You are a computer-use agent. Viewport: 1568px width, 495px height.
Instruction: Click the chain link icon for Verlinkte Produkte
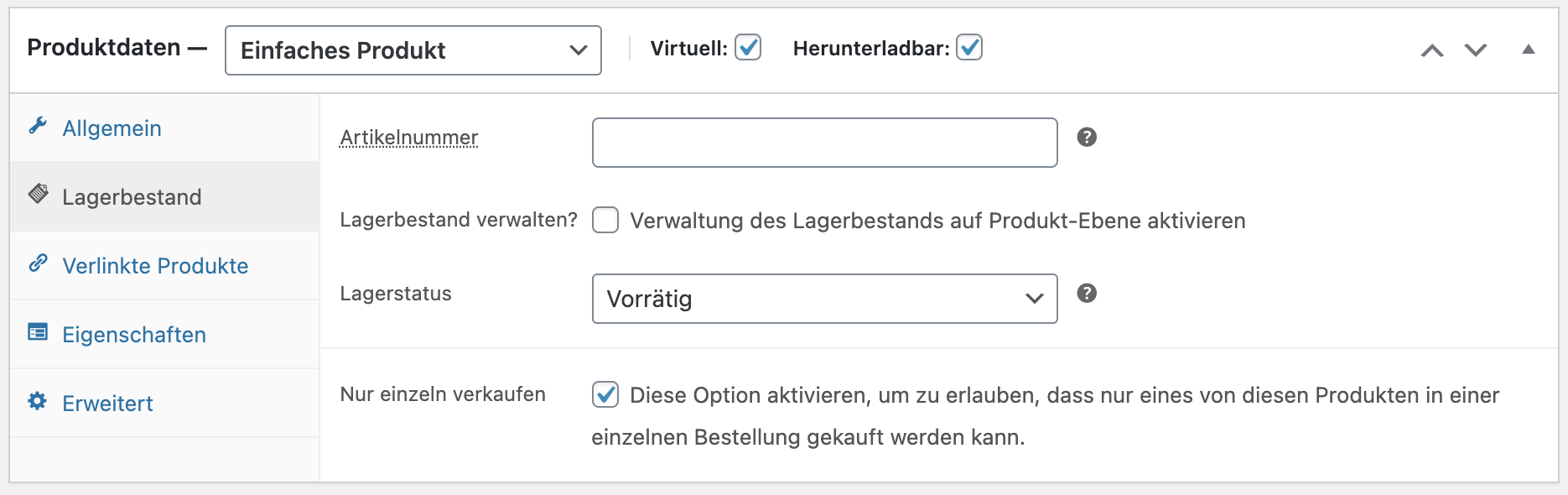pyautogui.click(x=38, y=263)
